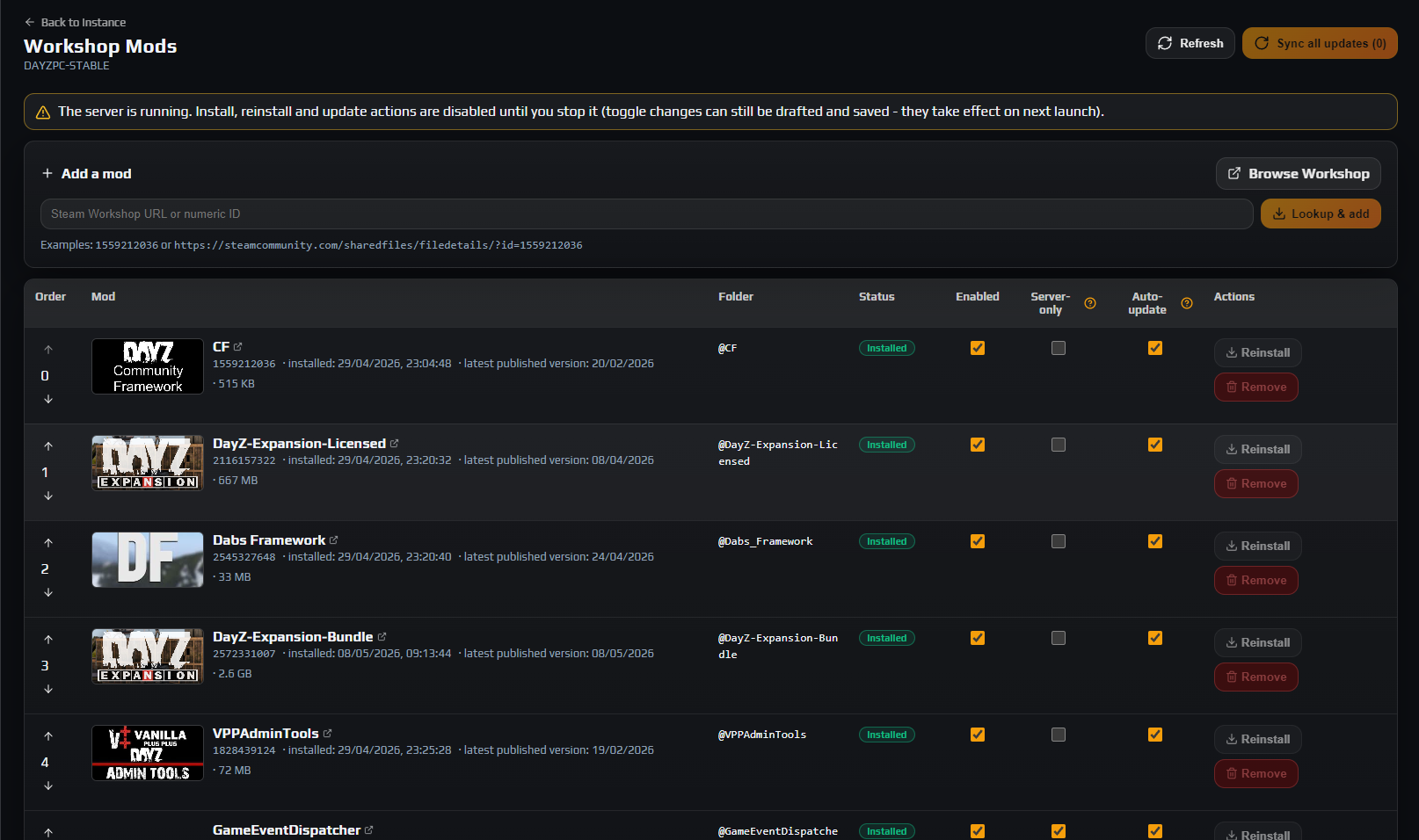Image resolution: width=1419 pixels, height=840 pixels.
Task: Move Dabs Framework down in order
Action: click(x=48, y=592)
